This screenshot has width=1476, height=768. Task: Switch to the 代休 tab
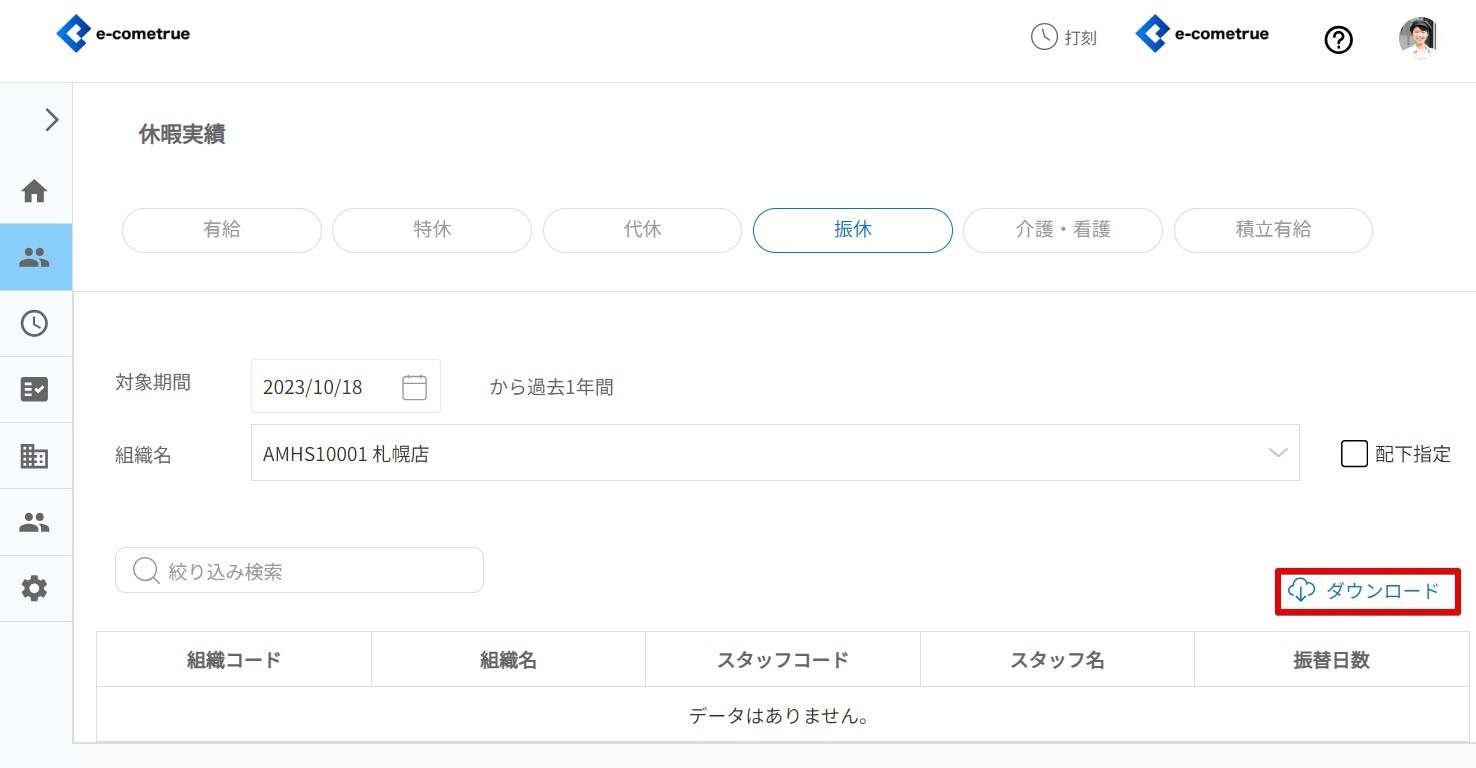tap(642, 230)
